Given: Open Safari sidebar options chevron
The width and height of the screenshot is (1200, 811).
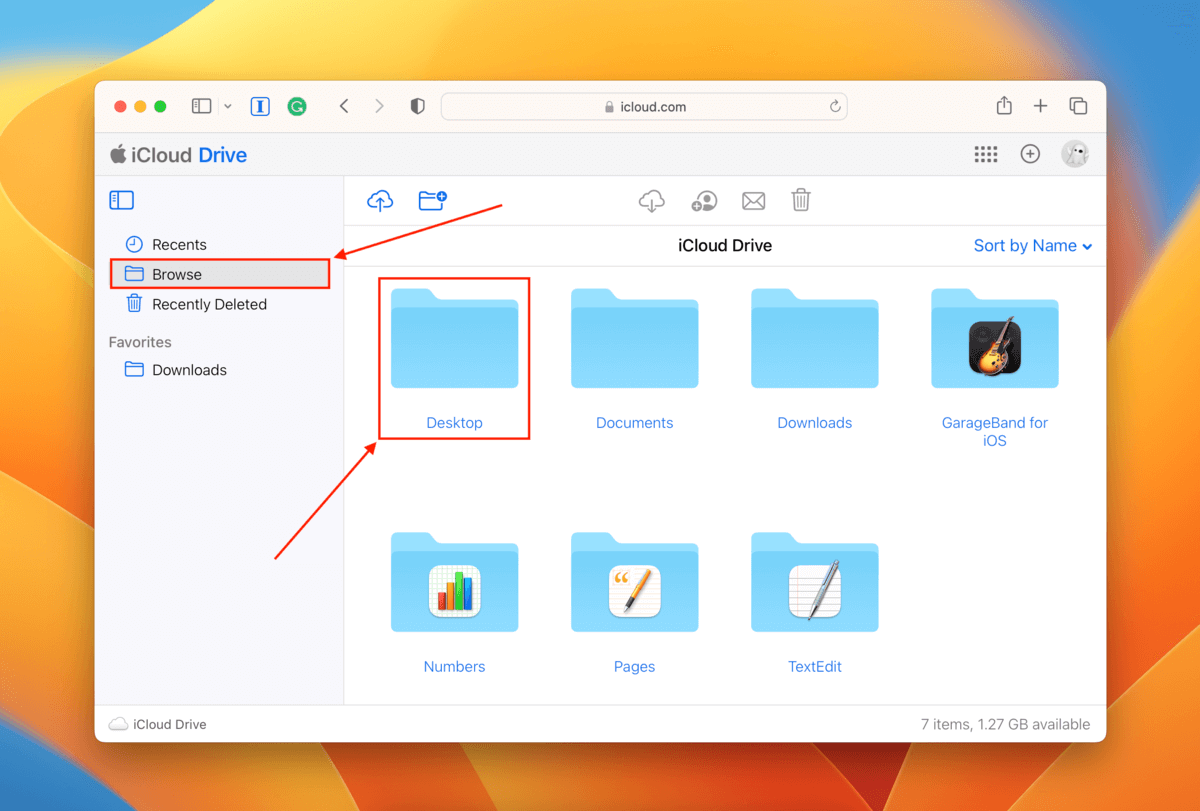Looking at the screenshot, I should click(228, 106).
